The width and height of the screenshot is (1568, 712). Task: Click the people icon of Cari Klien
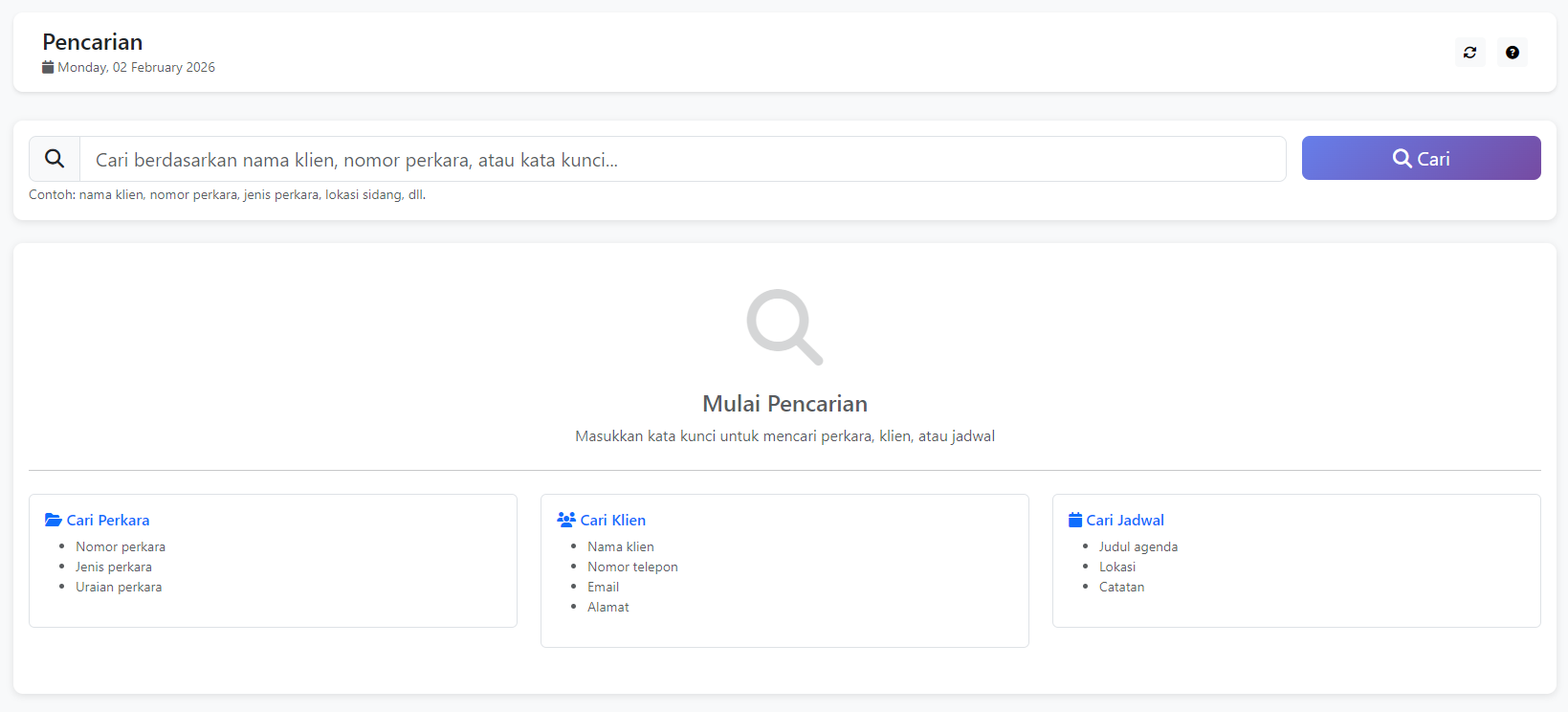pyautogui.click(x=566, y=520)
